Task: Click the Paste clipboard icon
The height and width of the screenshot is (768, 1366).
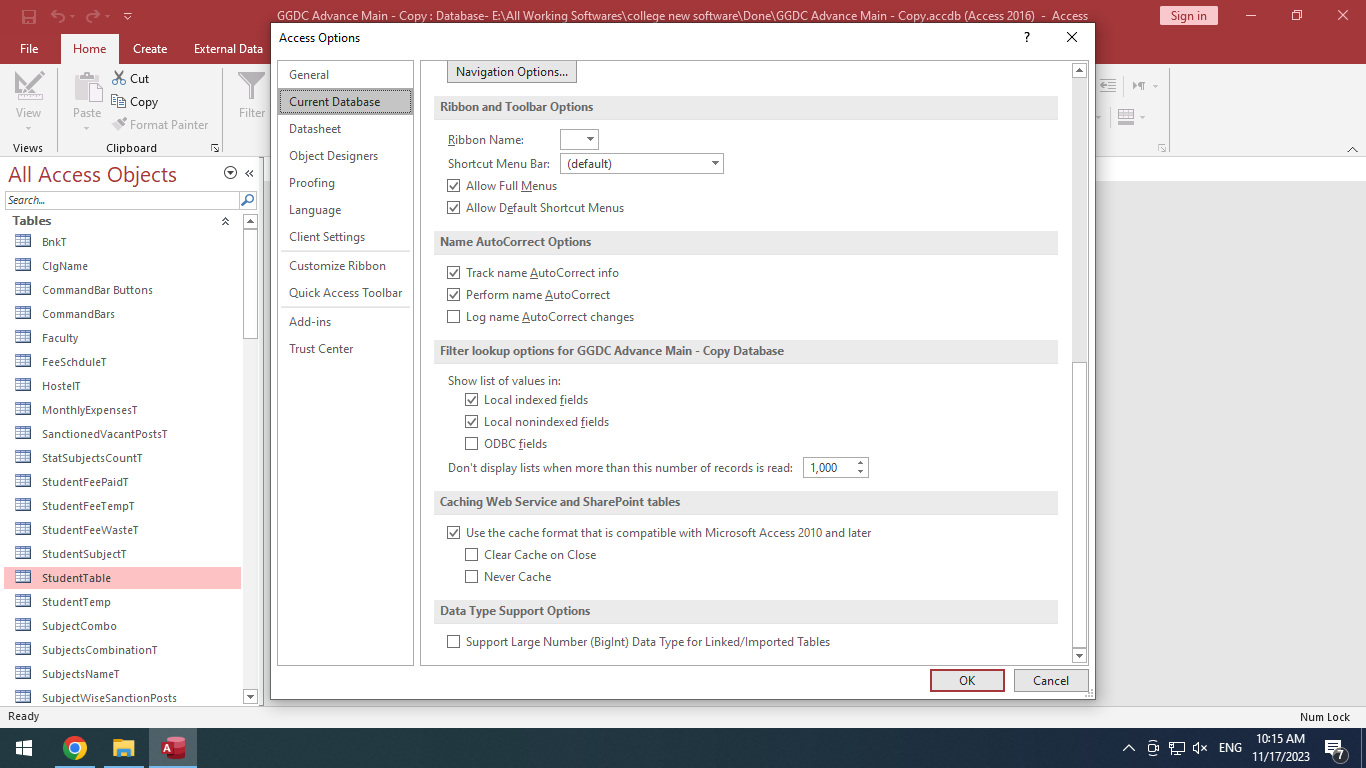Action: coord(87,86)
